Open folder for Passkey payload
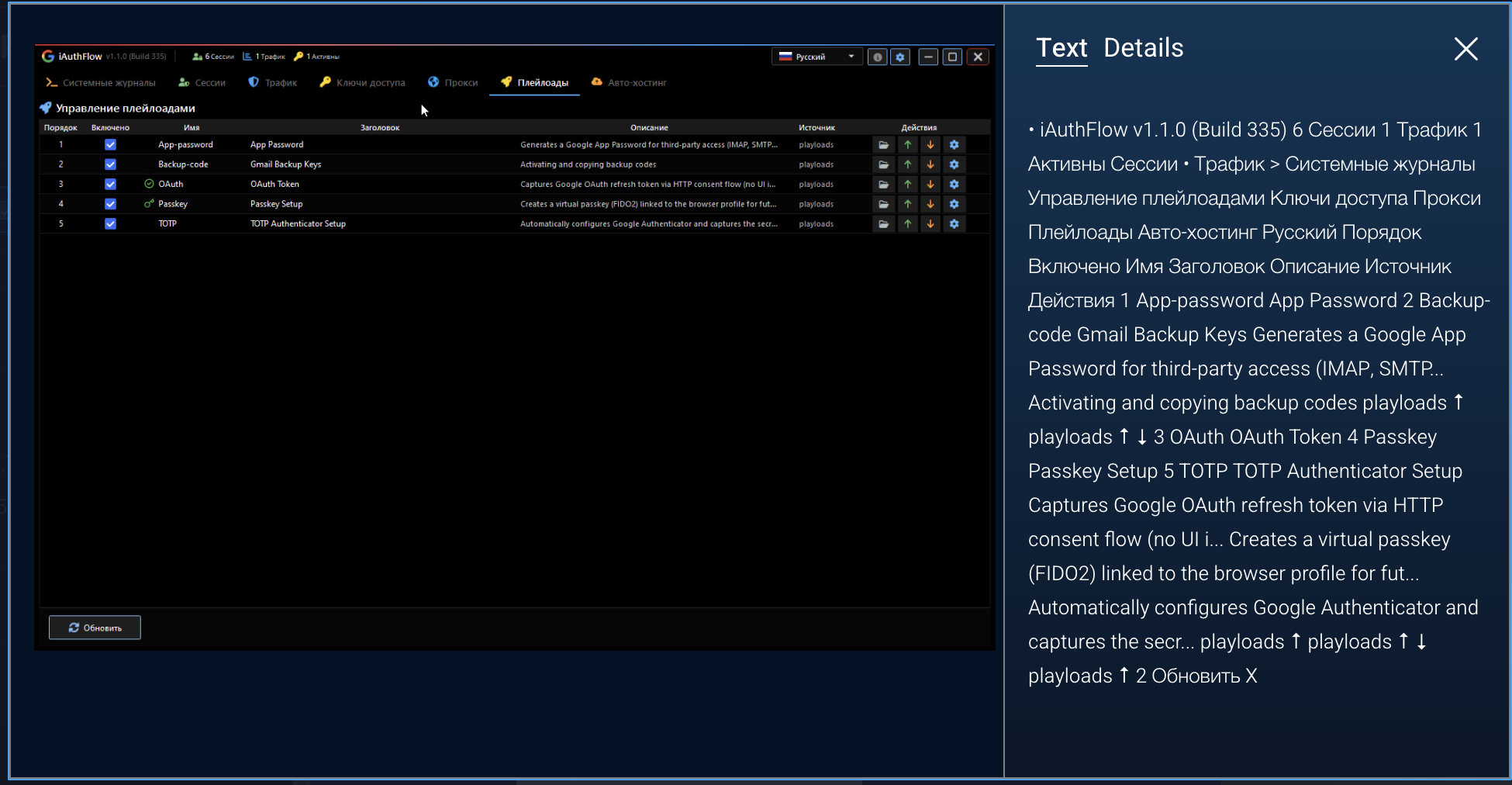This screenshot has height=785, width=1512. (x=883, y=204)
